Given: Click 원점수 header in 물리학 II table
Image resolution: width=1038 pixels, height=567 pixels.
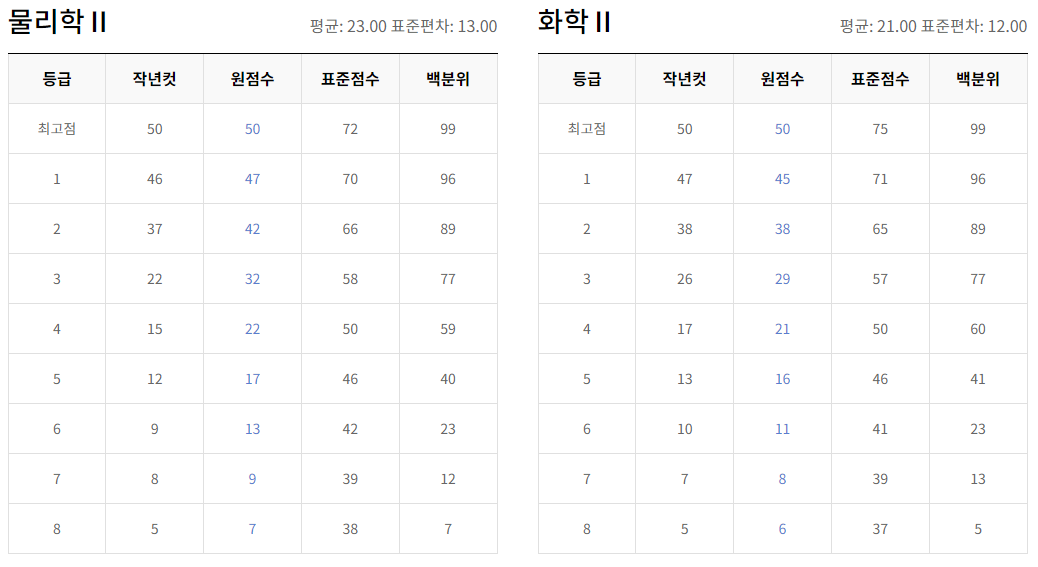Looking at the screenshot, I should coord(252,79).
